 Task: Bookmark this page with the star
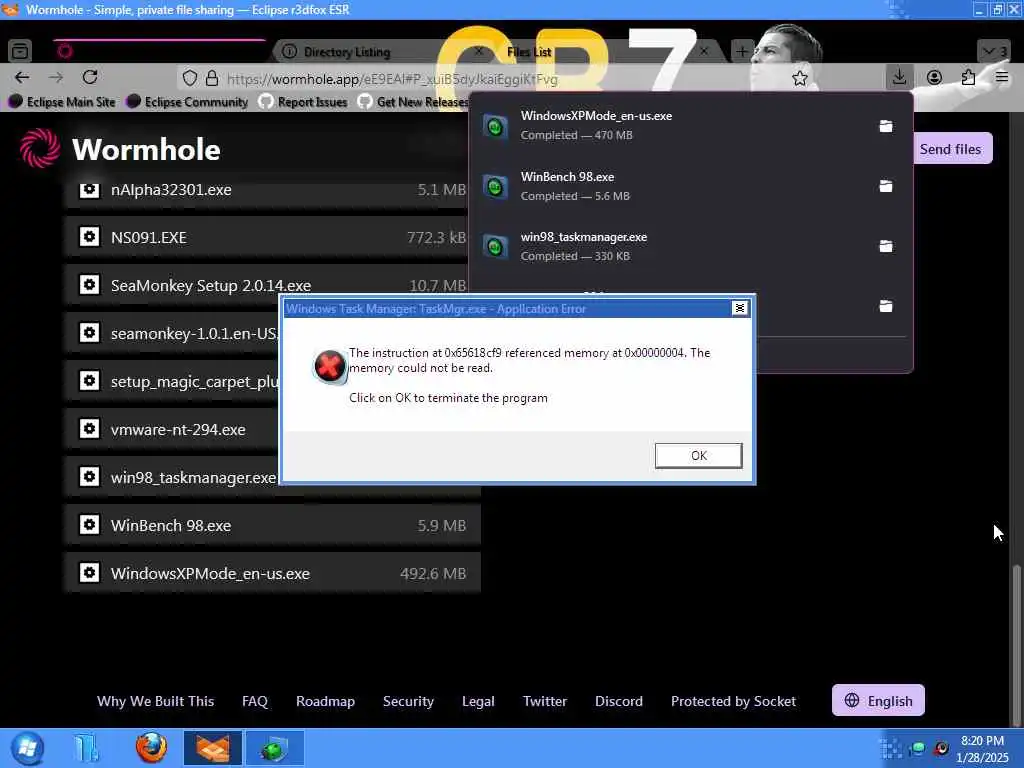coord(799,78)
